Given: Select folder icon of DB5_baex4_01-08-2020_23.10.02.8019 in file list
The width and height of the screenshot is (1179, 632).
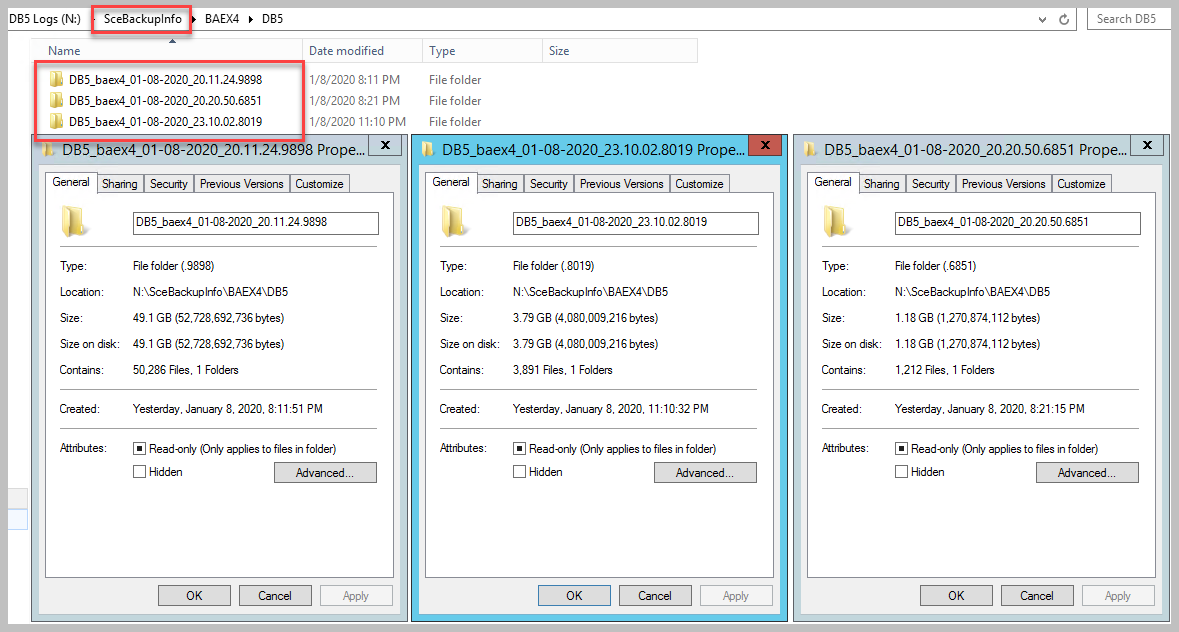Looking at the screenshot, I should click(56, 121).
